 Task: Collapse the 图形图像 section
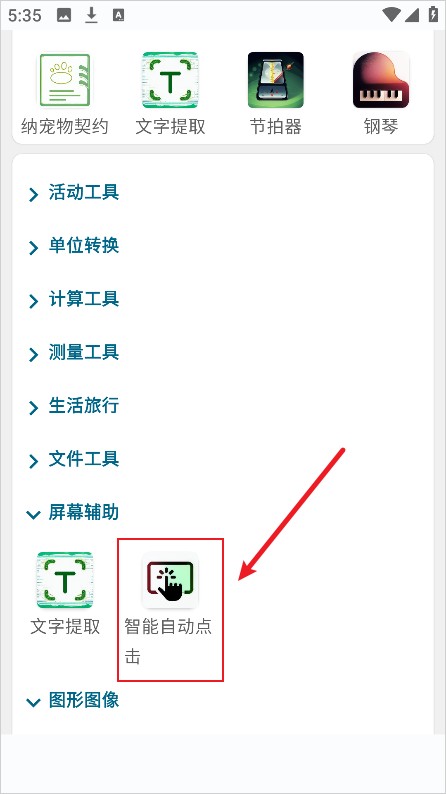tap(74, 700)
